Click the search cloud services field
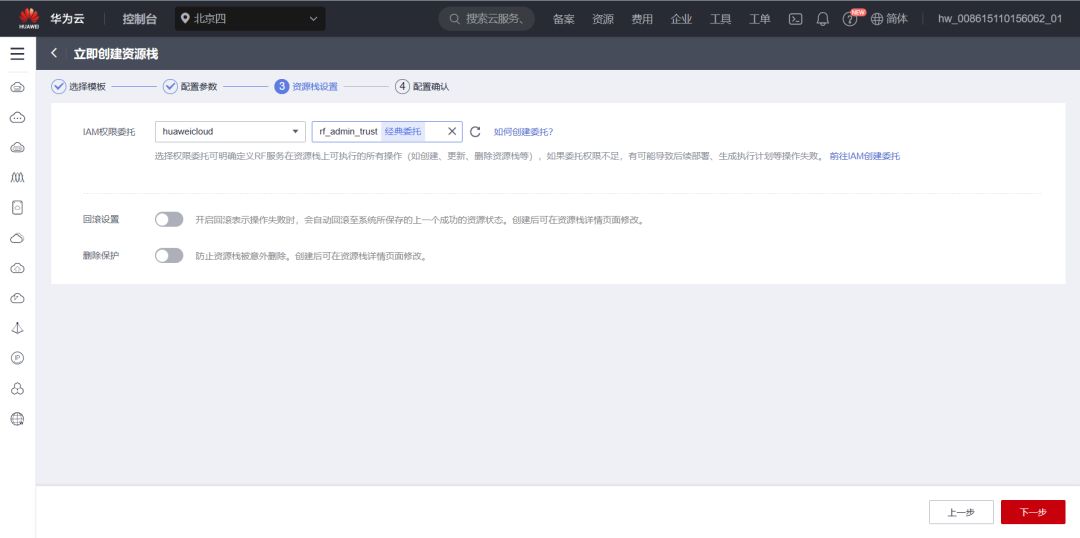Viewport: 1080px width, 538px height. (486, 19)
